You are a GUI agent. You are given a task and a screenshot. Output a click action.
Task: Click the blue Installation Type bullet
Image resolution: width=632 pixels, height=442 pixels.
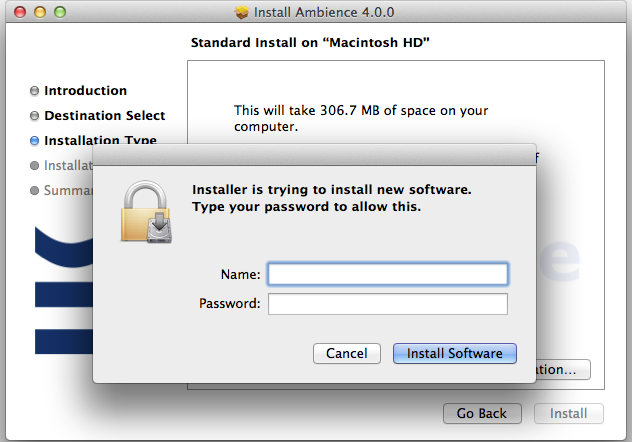35,141
